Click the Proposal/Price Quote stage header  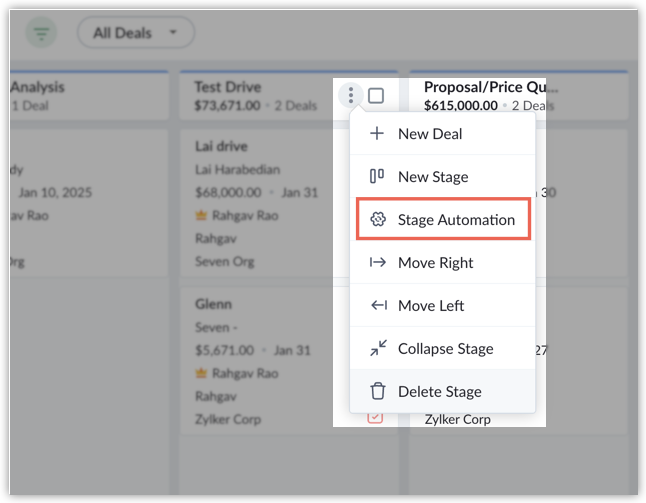tap(491, 87)
